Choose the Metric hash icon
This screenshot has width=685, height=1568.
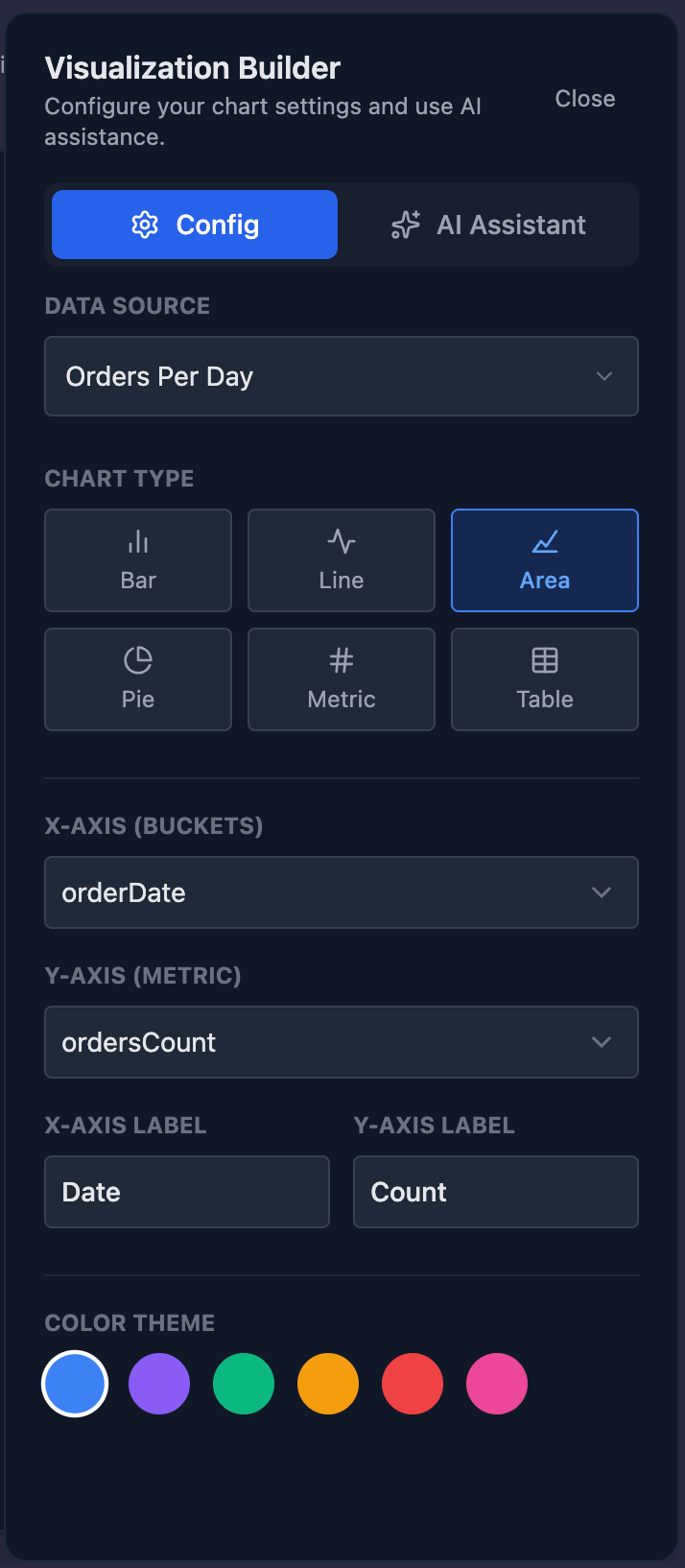click(x=342, y=660)
